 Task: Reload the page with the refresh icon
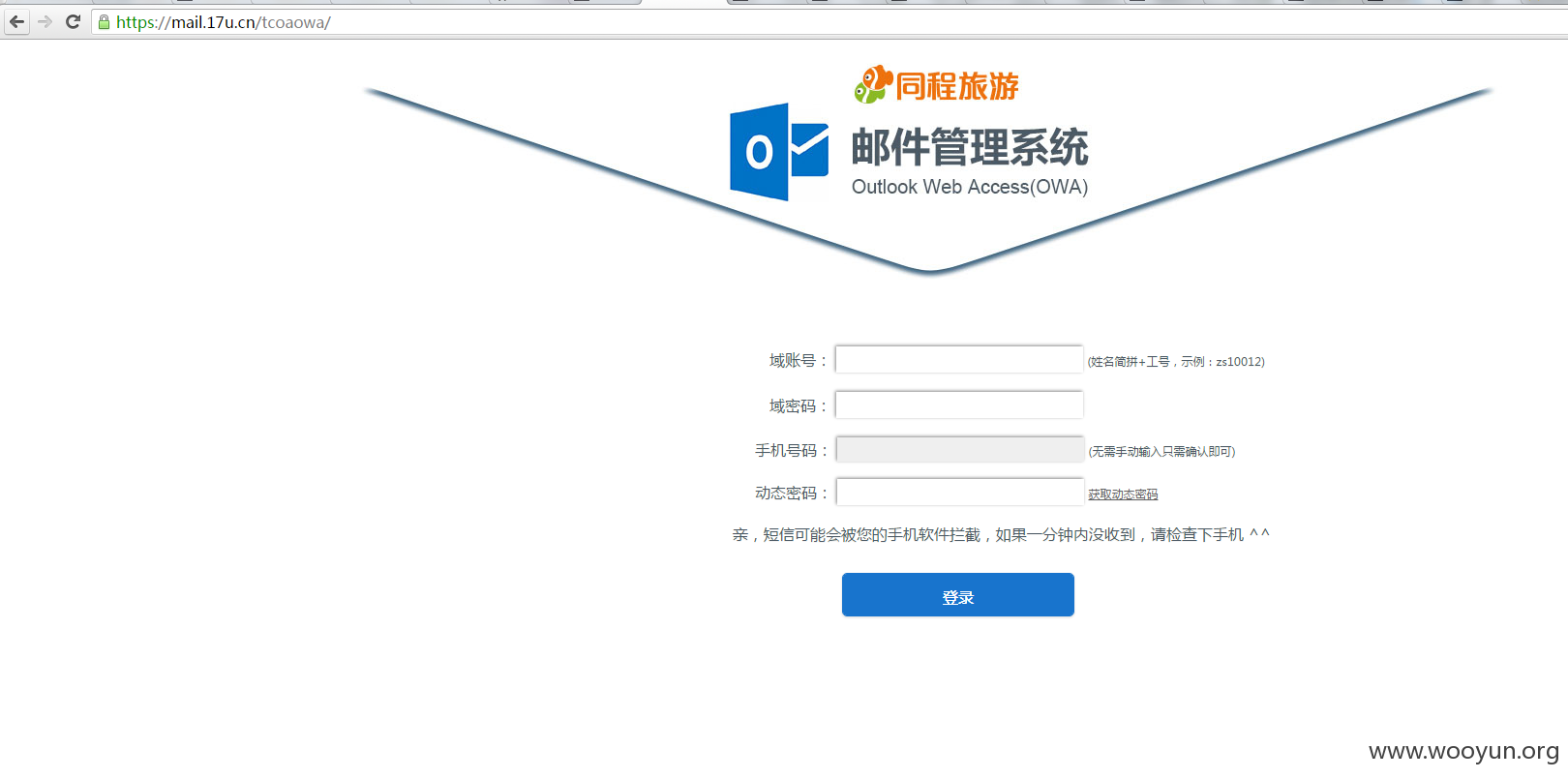pyautogui.click(x=73, y=21)
